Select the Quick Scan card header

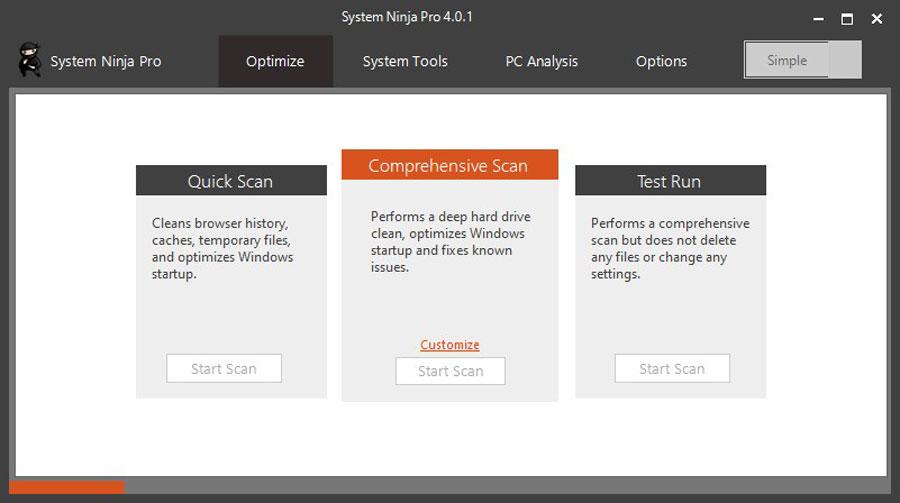click(231, 181)
